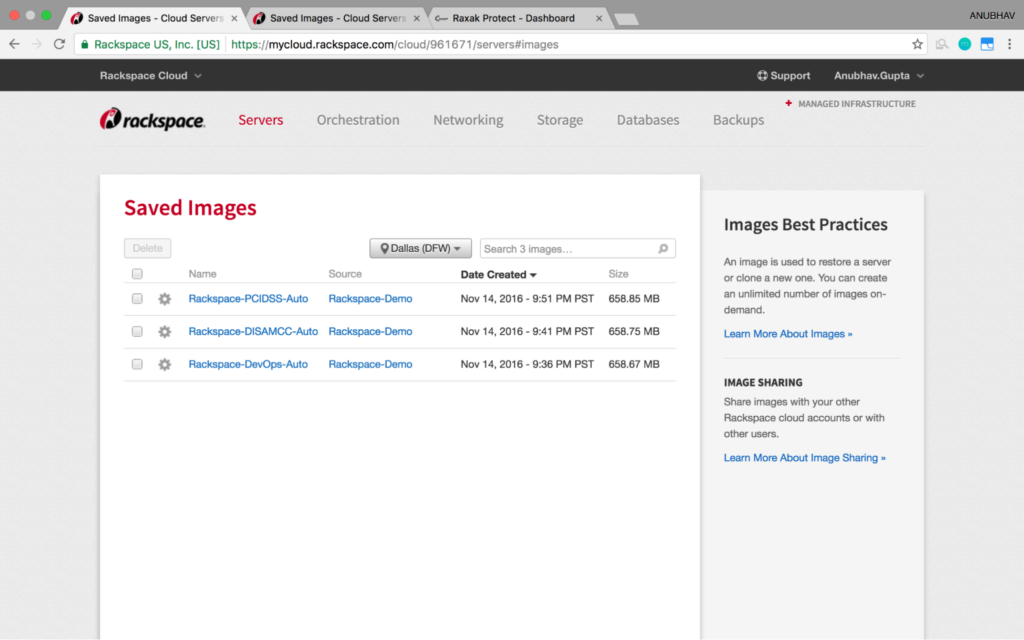The image size is (1024, 640).
Task: Open the Rackspace-DevOps-Auto image
Action: (248, 364)
